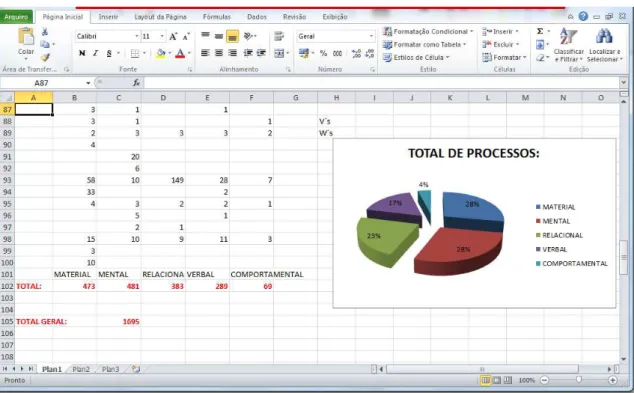634x393 pixels.
Task: Open the Arquivo file tab
Action: point(16,17)
